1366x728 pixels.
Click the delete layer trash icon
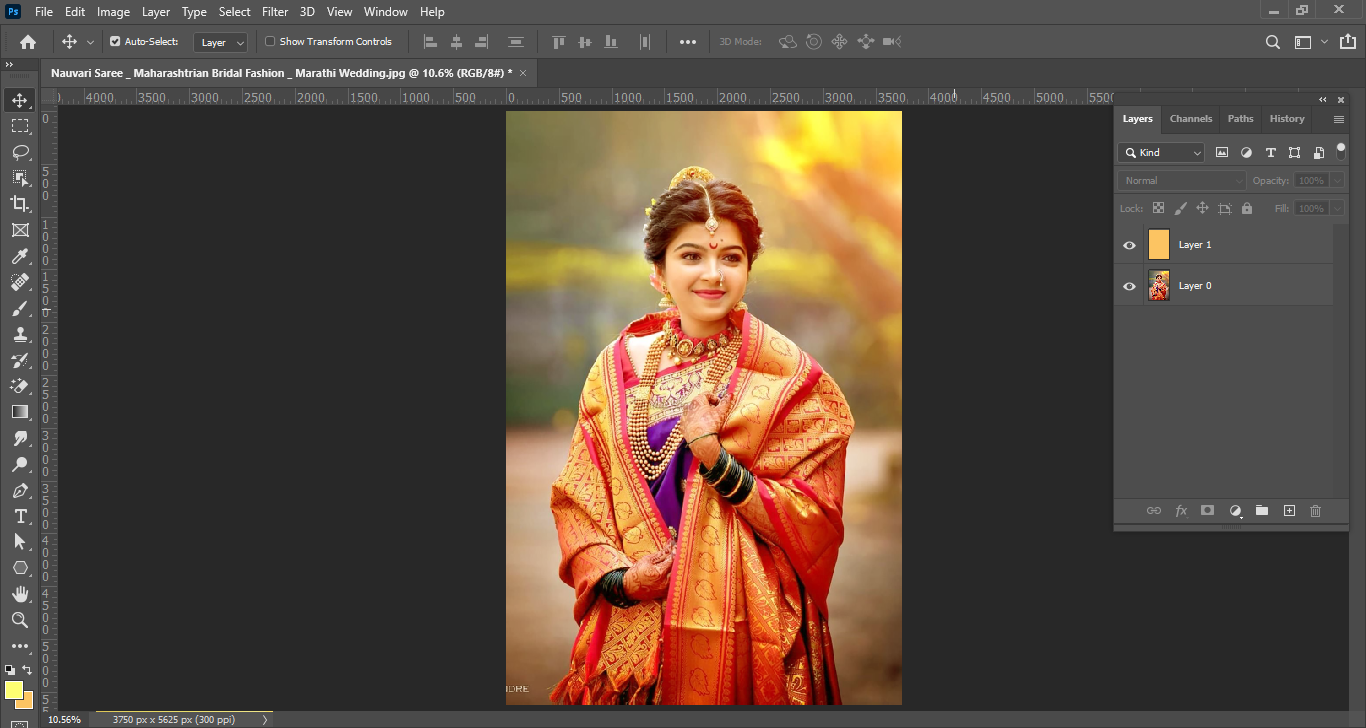pyautogui.click(x=1315, y=511)
